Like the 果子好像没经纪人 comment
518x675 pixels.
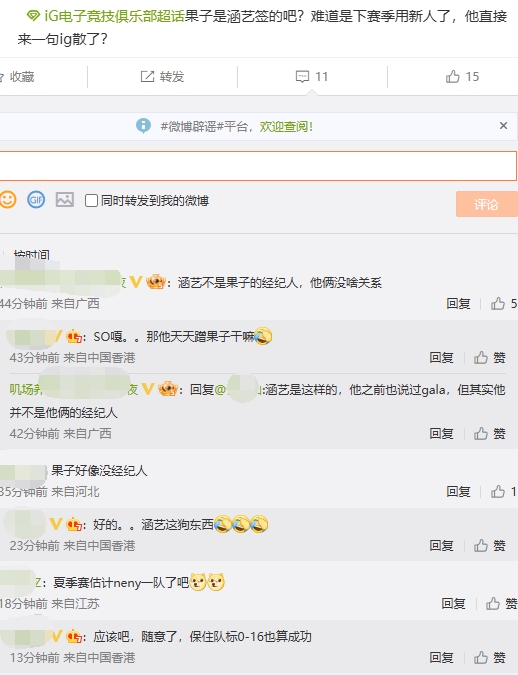coord(504,492)
